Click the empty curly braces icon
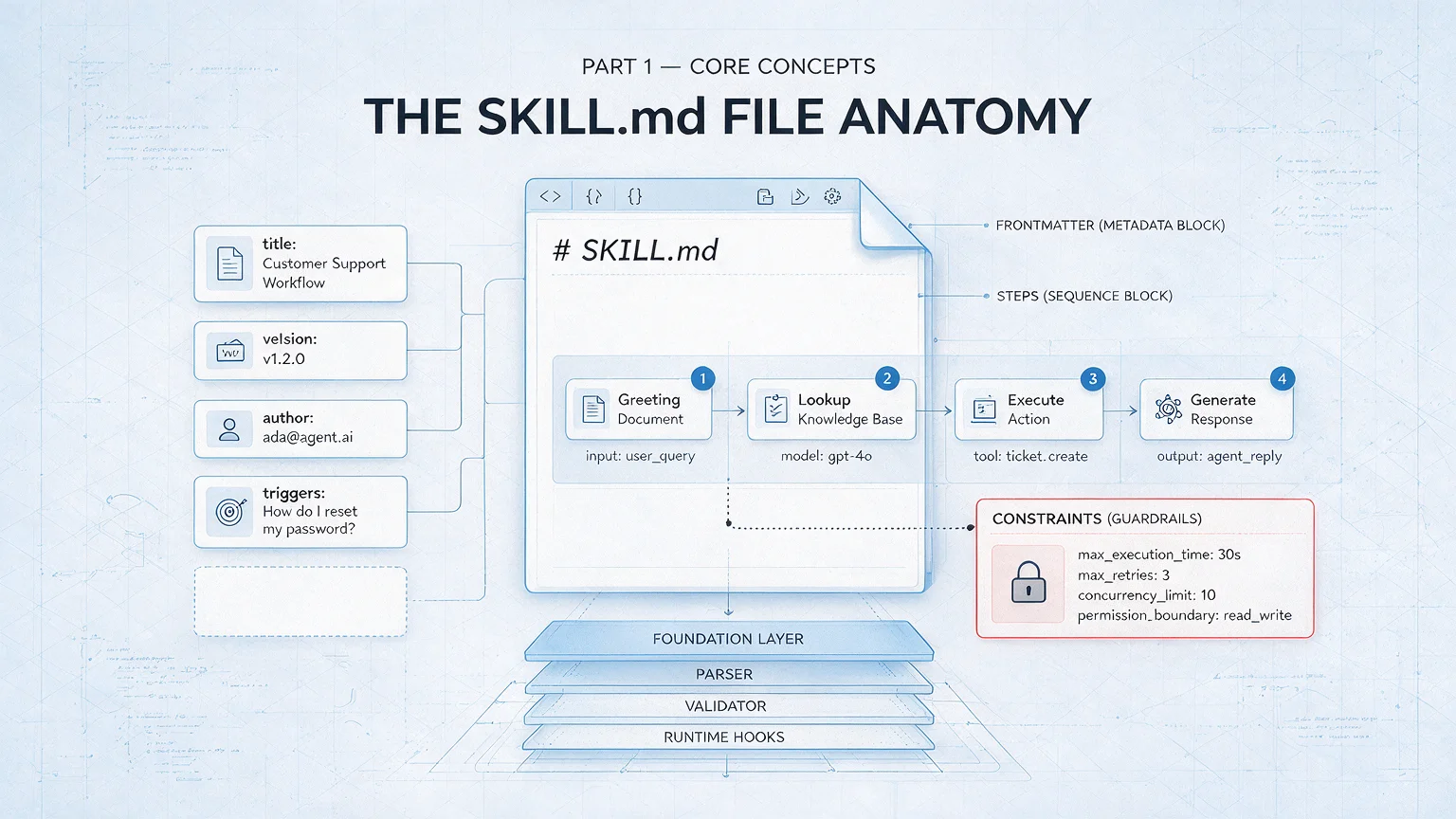This screenshot has width=1456, height=819. coord(635,196)
